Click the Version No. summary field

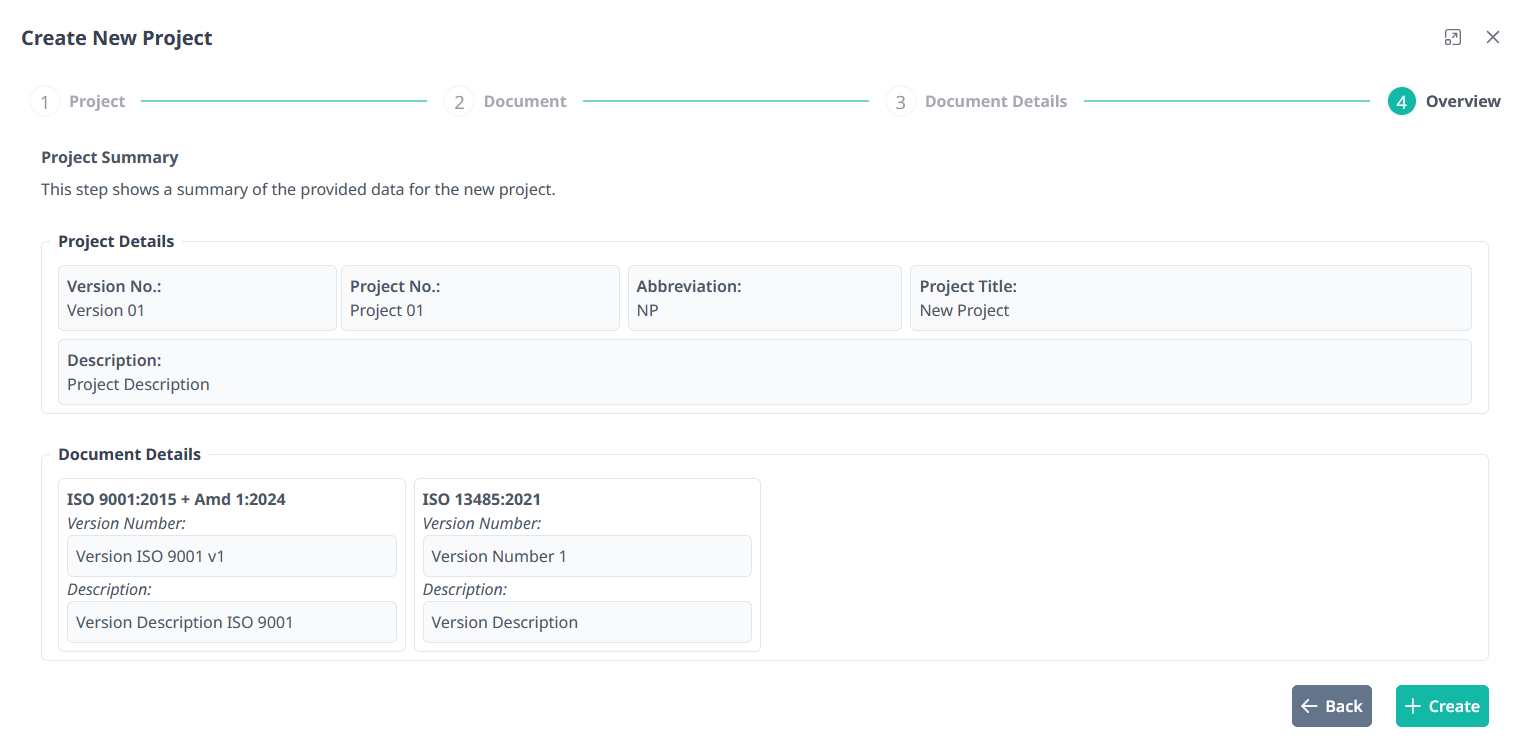pos(197,298)
